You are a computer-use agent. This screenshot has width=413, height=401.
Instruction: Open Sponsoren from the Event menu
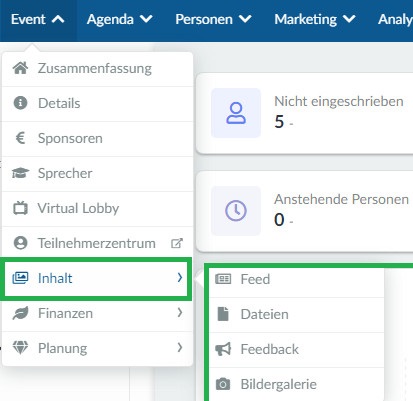pos(98,139)
